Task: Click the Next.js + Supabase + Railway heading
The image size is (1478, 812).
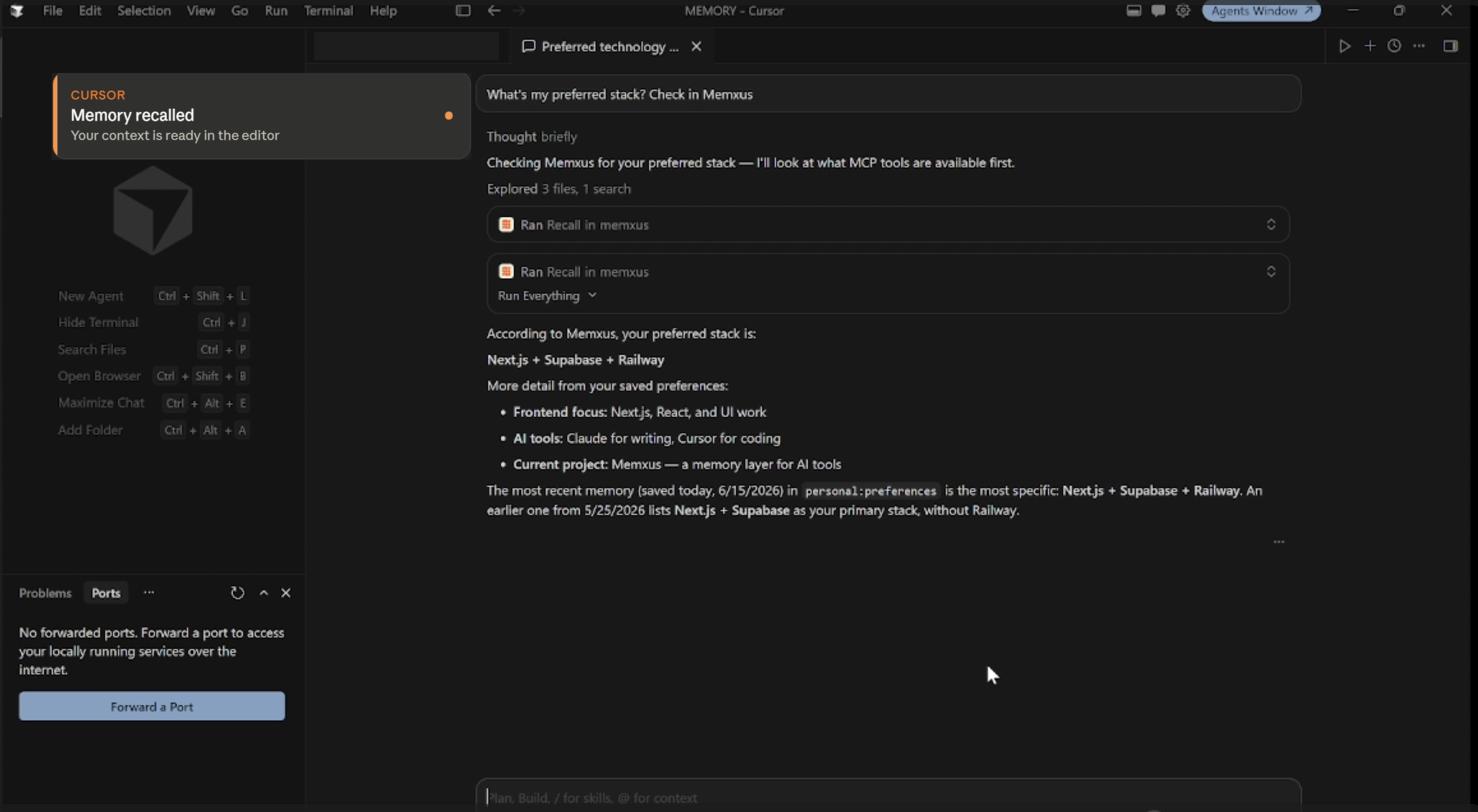Action: pyautogui.click(x=575, y=360)
